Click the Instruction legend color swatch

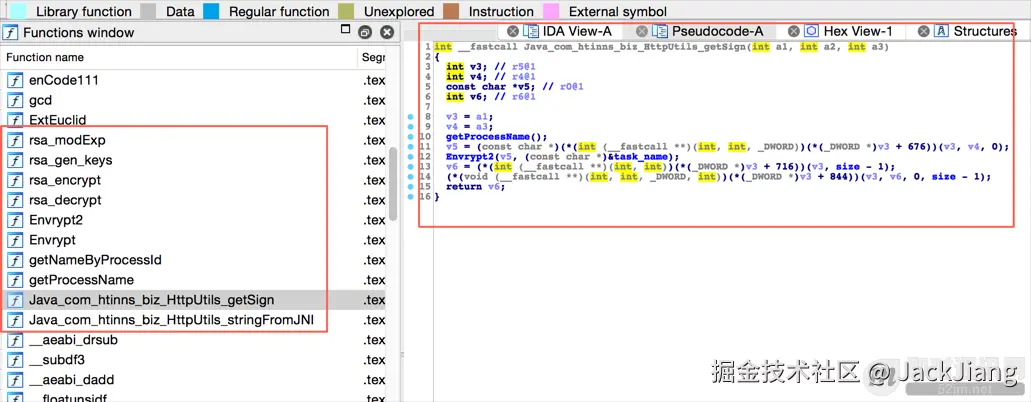pyautogui.click(x=450, y=11)
